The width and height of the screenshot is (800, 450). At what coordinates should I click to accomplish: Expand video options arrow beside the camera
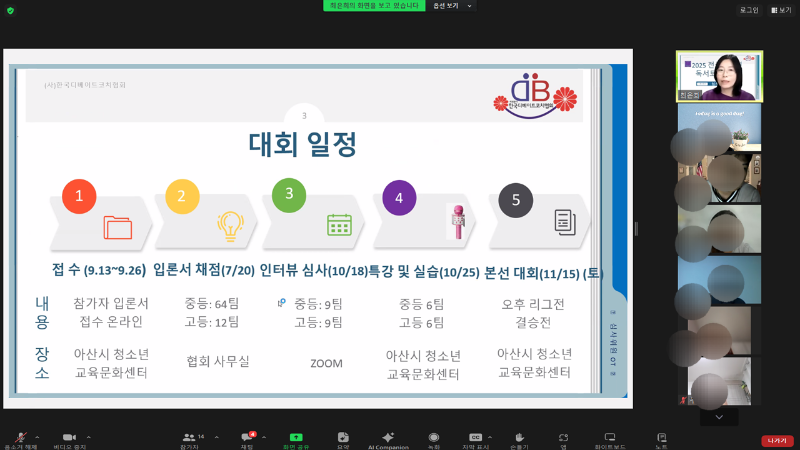point(88,437)
